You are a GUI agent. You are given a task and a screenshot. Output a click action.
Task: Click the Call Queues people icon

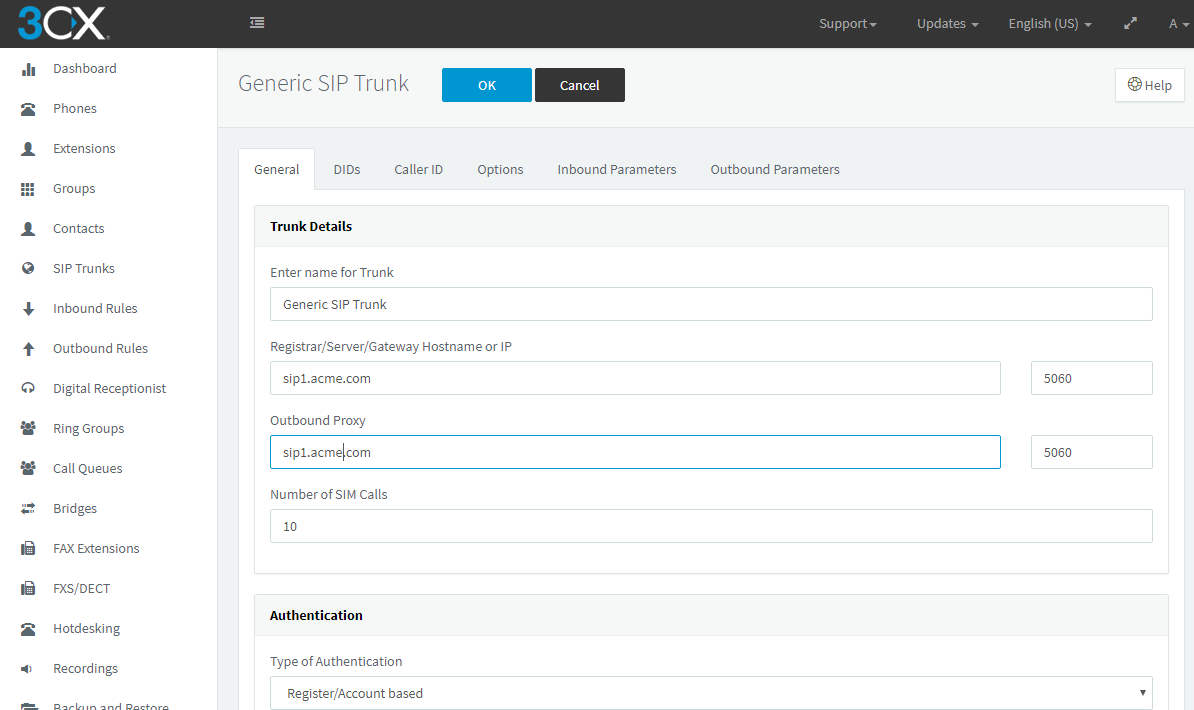coord(28,469)
